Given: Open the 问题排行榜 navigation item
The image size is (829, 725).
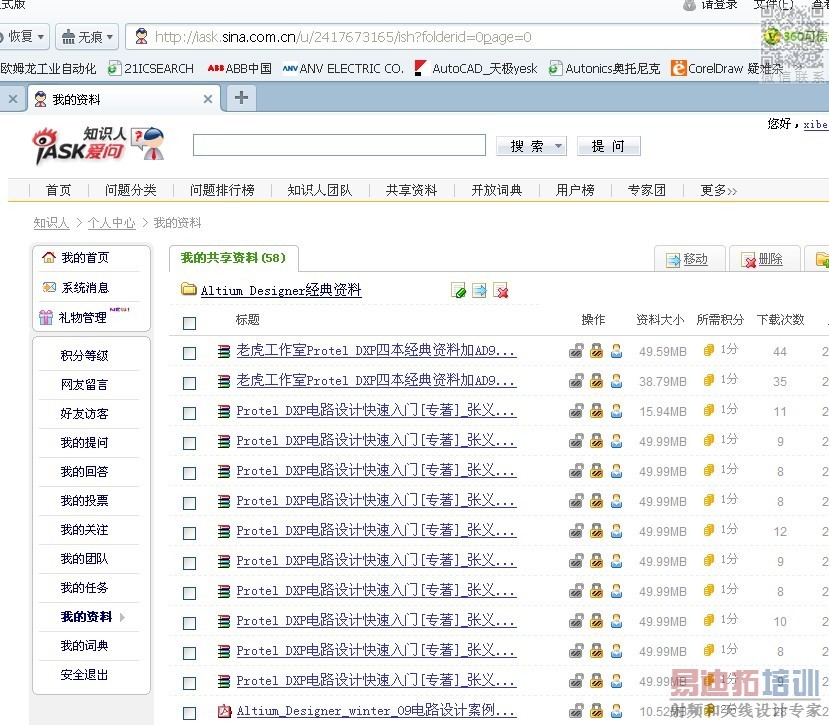Looking at the screenshot, I should point(222,190).
